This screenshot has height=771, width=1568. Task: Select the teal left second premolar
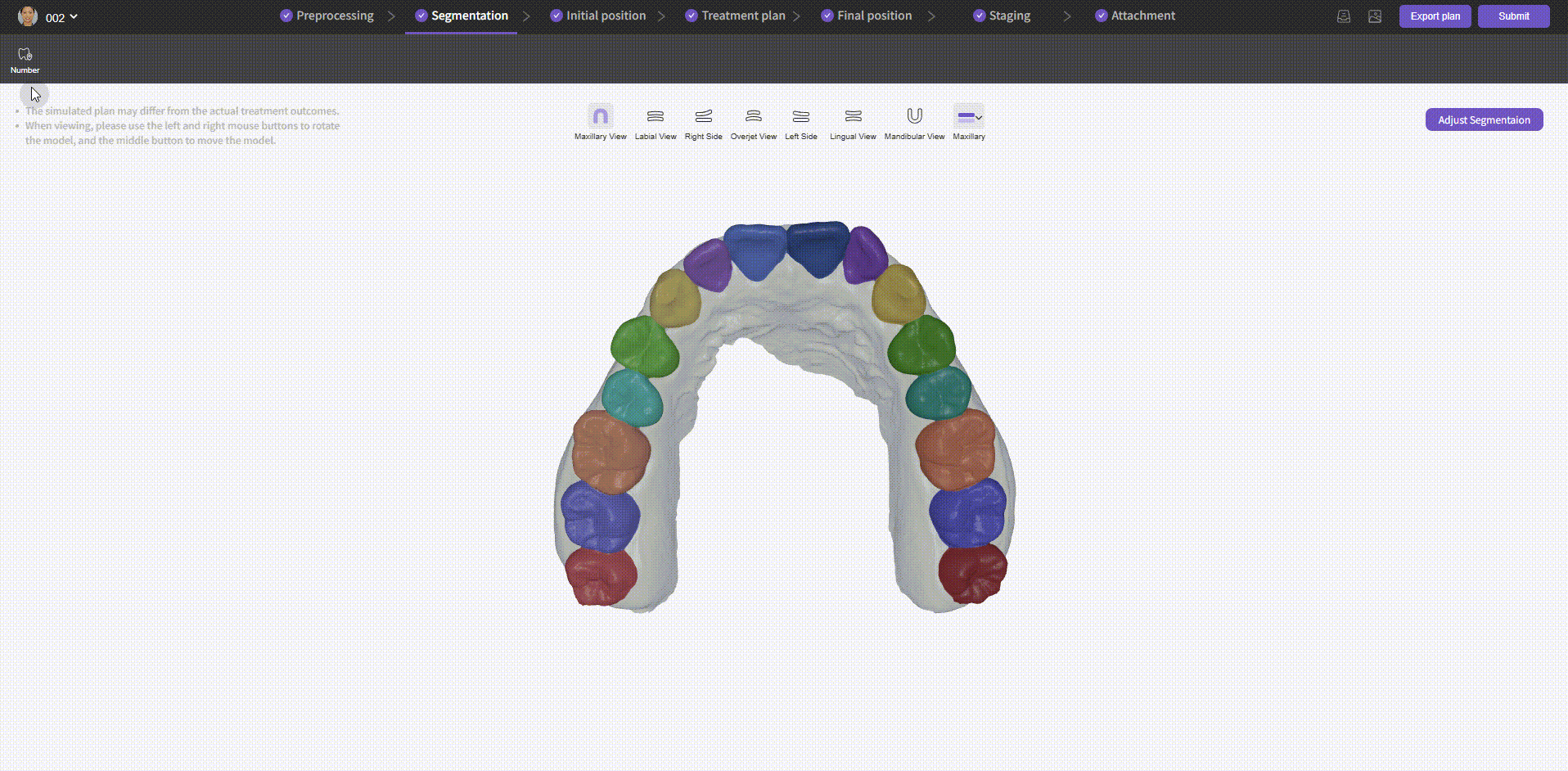pos(939,393)
